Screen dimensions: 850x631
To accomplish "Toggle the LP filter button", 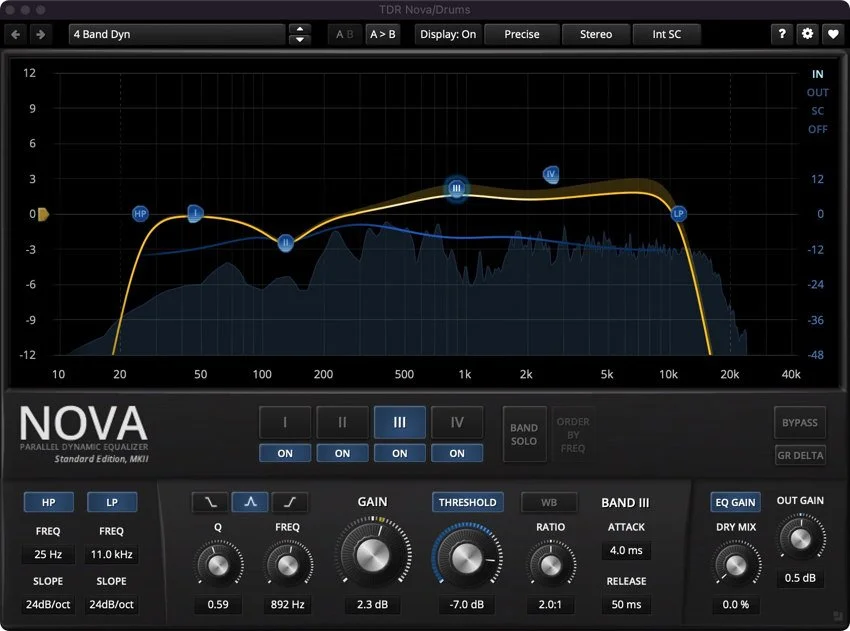I will point(112,503).
